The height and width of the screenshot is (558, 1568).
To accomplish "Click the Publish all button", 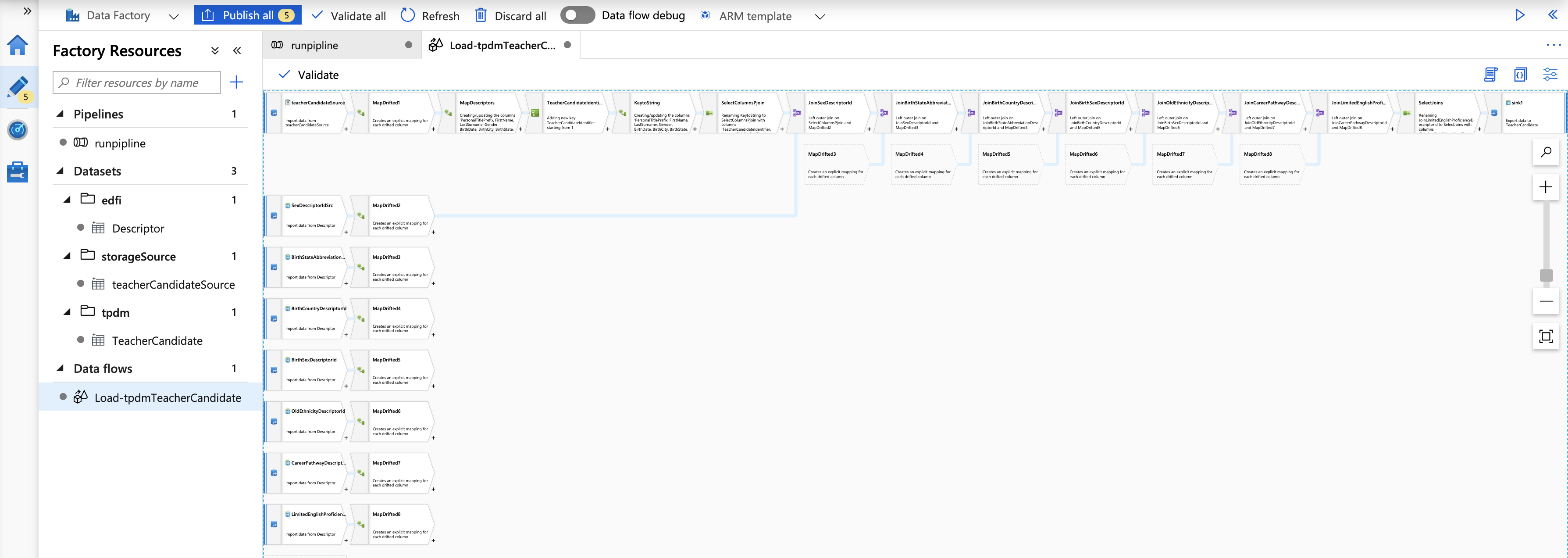I will point(247,15).
